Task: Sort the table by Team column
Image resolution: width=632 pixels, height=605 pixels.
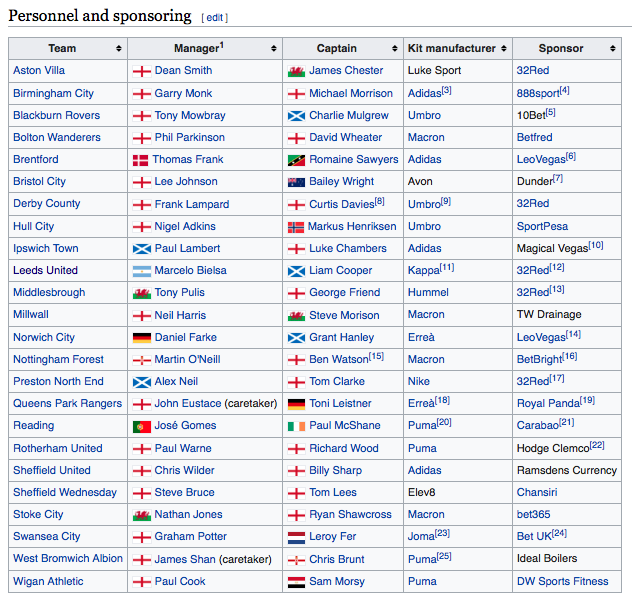Action: click(119, 49)
